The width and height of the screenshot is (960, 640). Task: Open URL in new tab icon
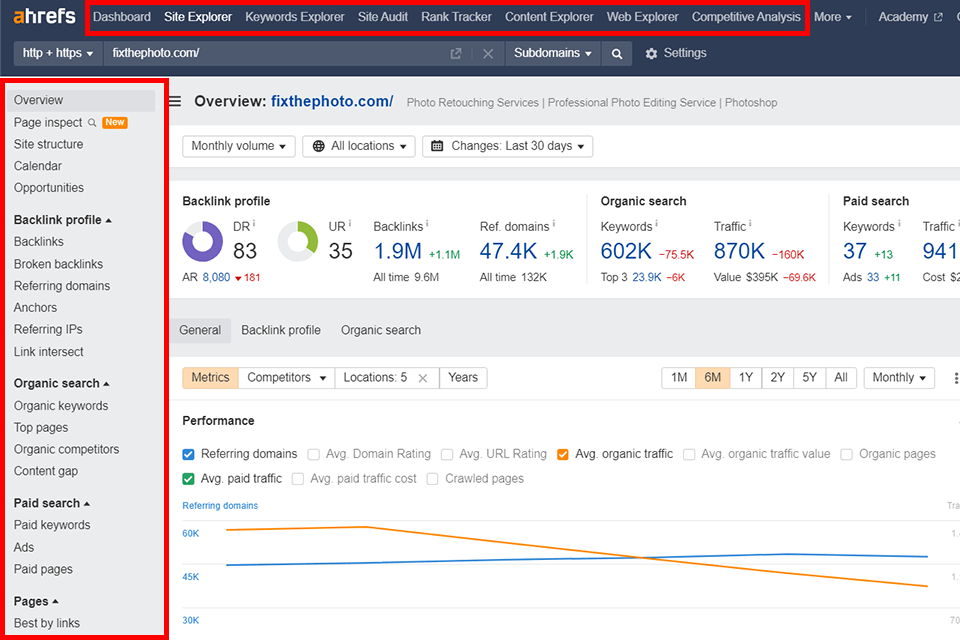(x=456, y=54)
